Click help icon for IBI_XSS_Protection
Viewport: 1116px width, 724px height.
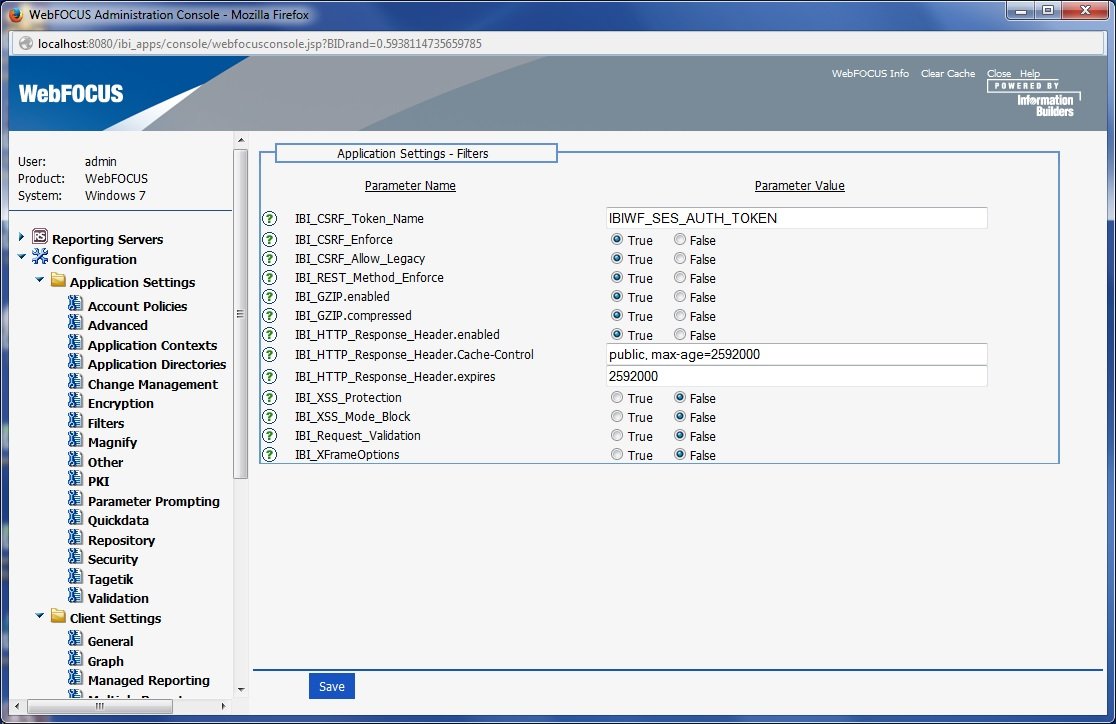pyautogui.click(x=269, y=398)
